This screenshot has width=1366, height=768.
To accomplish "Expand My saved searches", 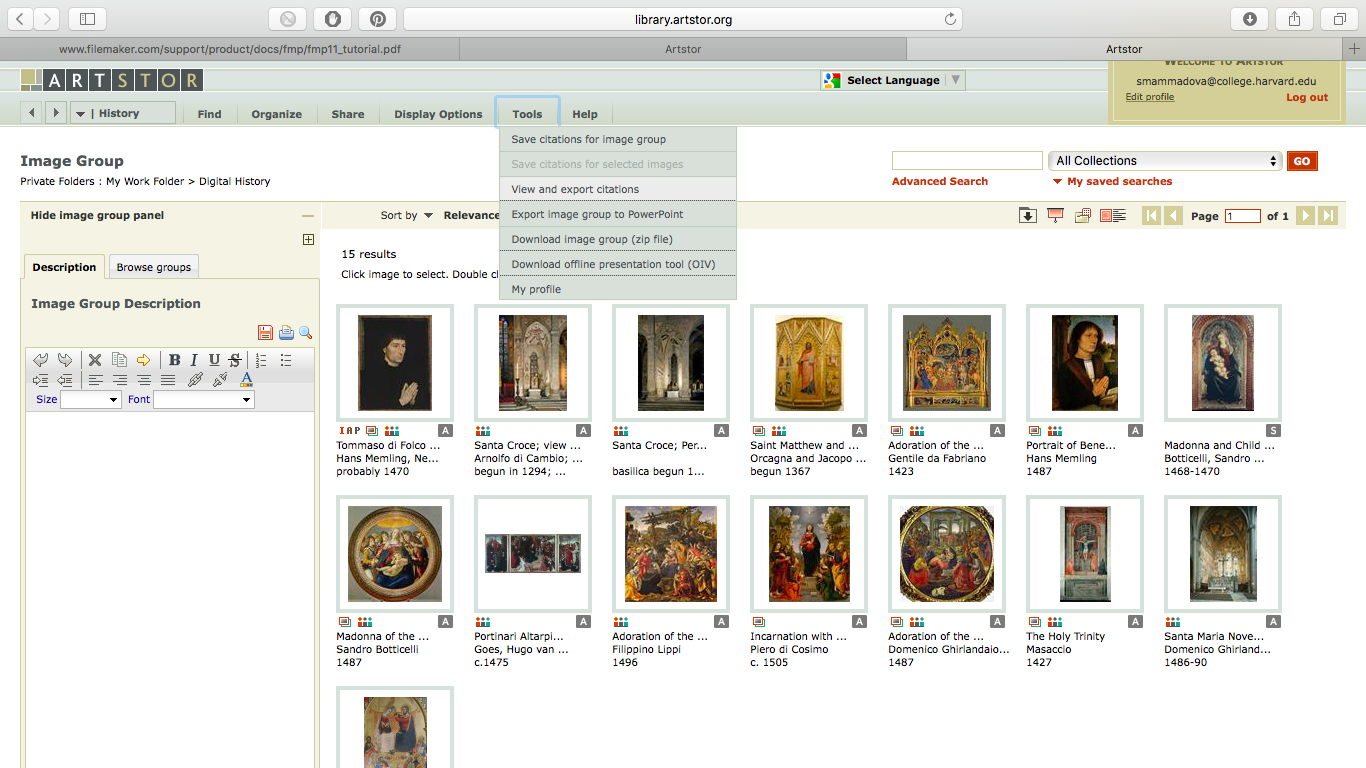I will point(1112,181).
